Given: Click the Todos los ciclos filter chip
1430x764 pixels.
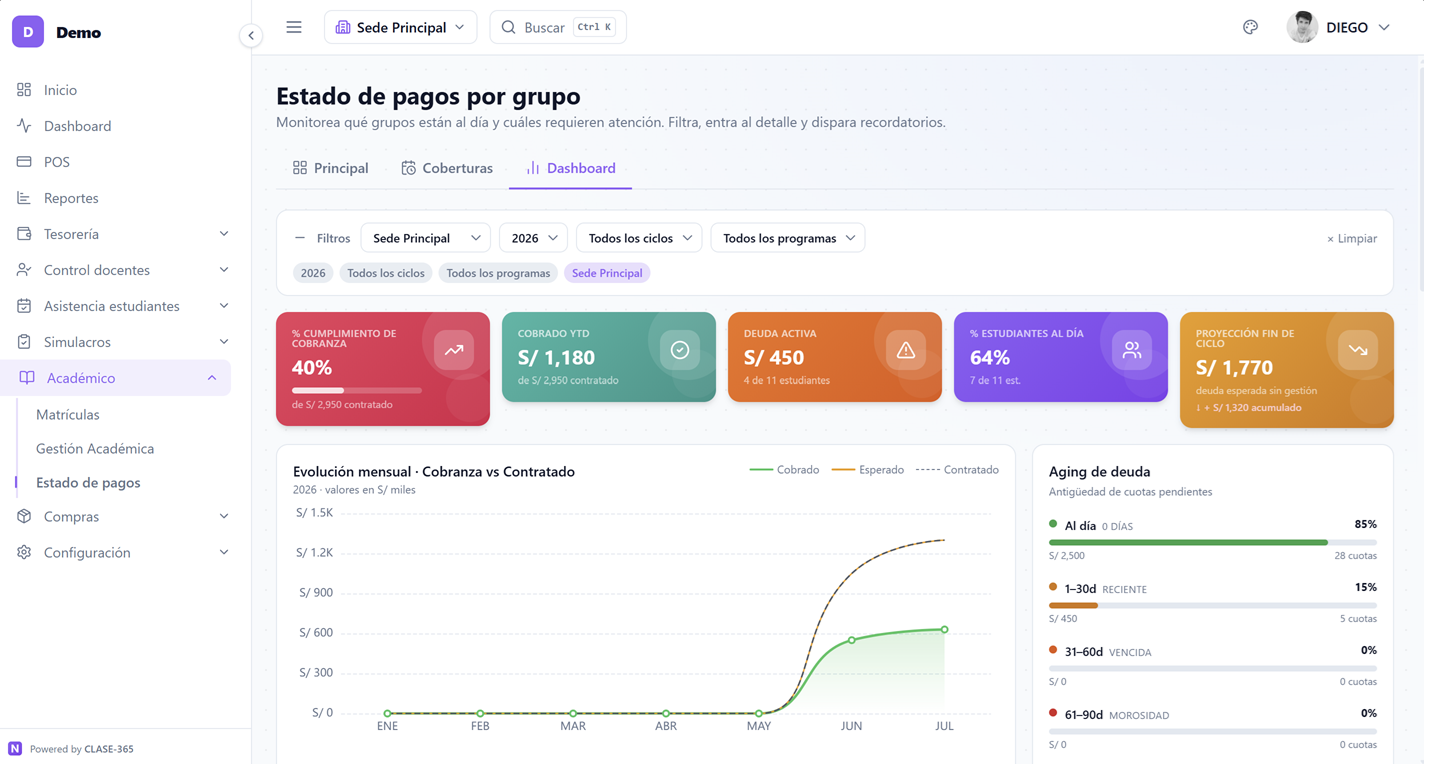Looking at the screenshot, I should coord(386,273).
